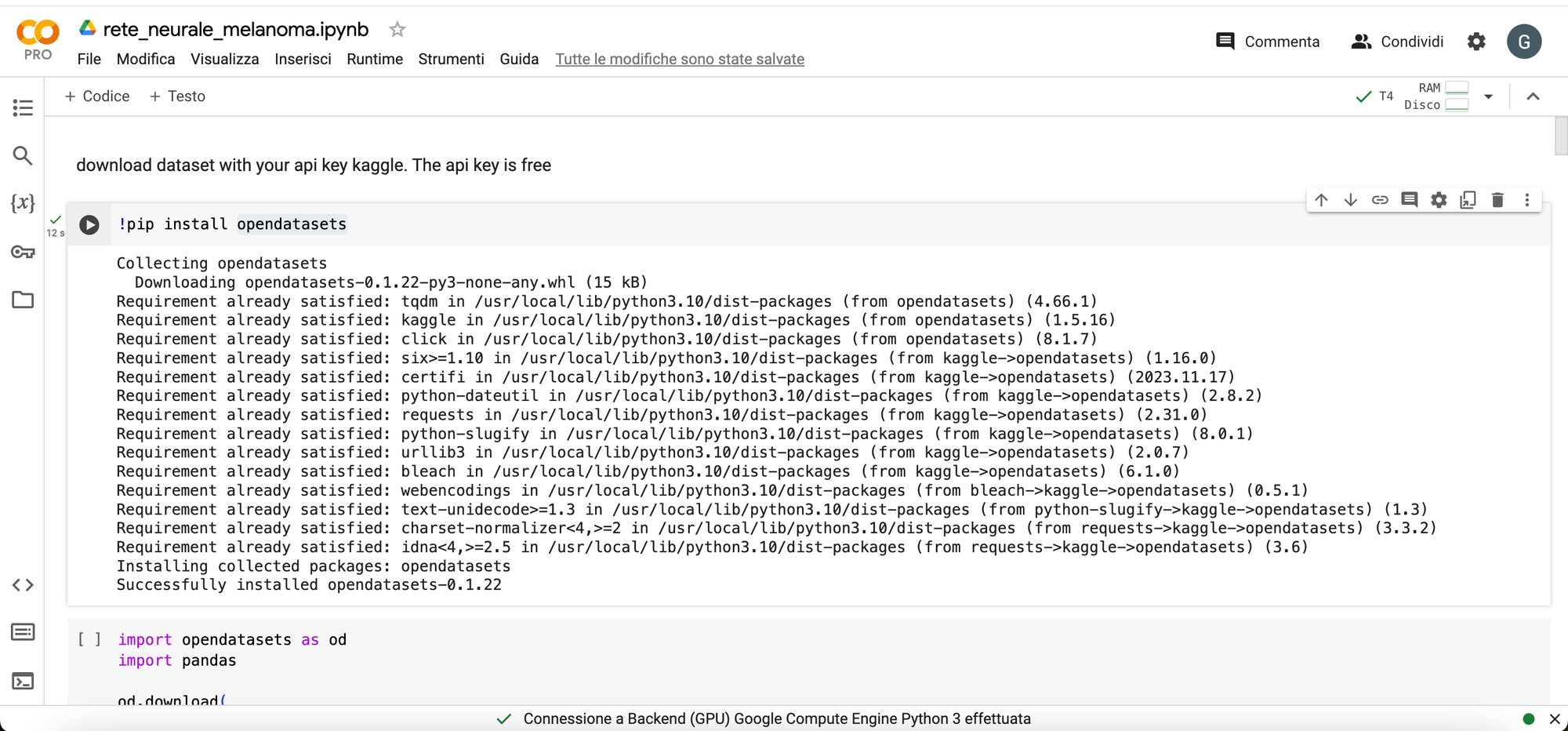The width and height of the screenshot is (1568, 731).
Task: Open the command palette icon
Action: click(23, 632)
